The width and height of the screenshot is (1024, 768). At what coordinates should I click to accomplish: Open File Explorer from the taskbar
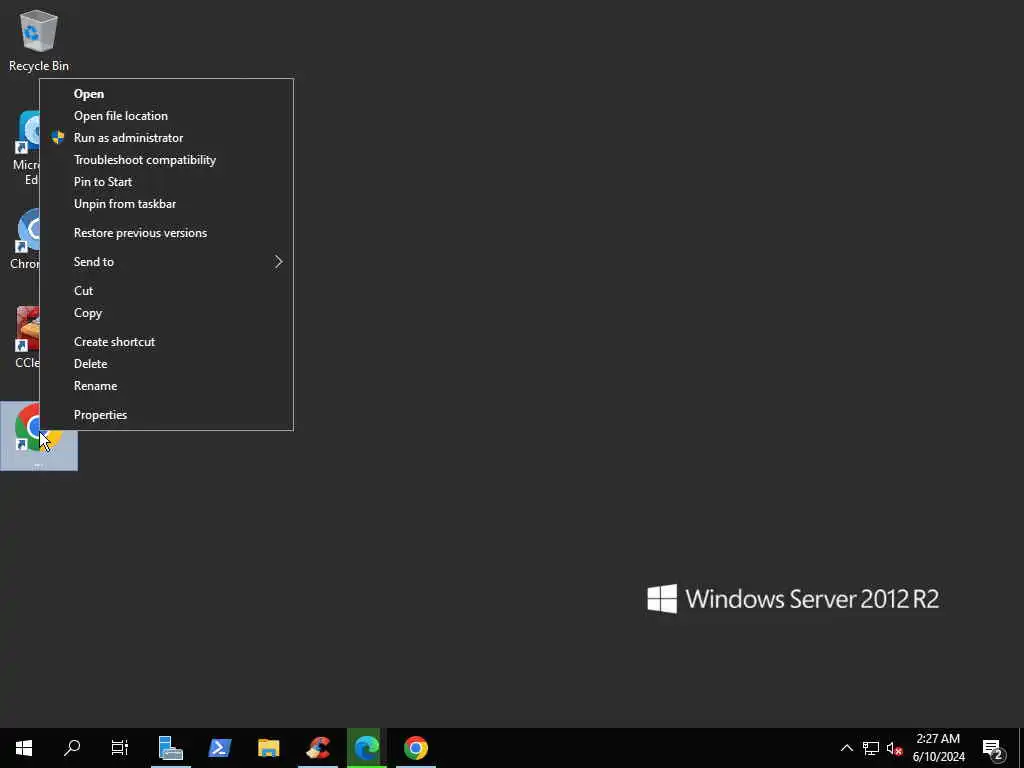pyautogui.click(x=268, y=748)
